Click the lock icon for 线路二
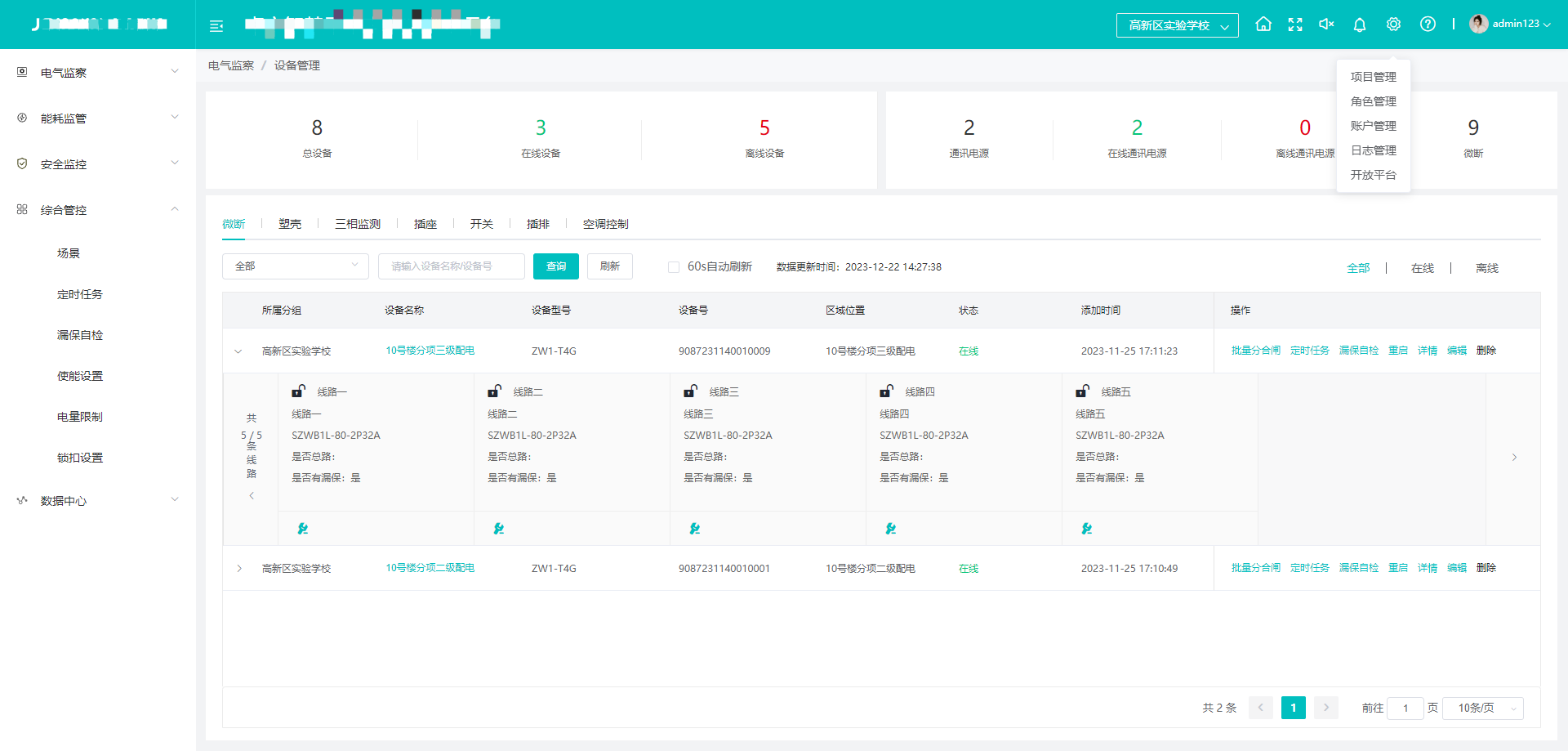1568x751 pixels. (494, 391)
